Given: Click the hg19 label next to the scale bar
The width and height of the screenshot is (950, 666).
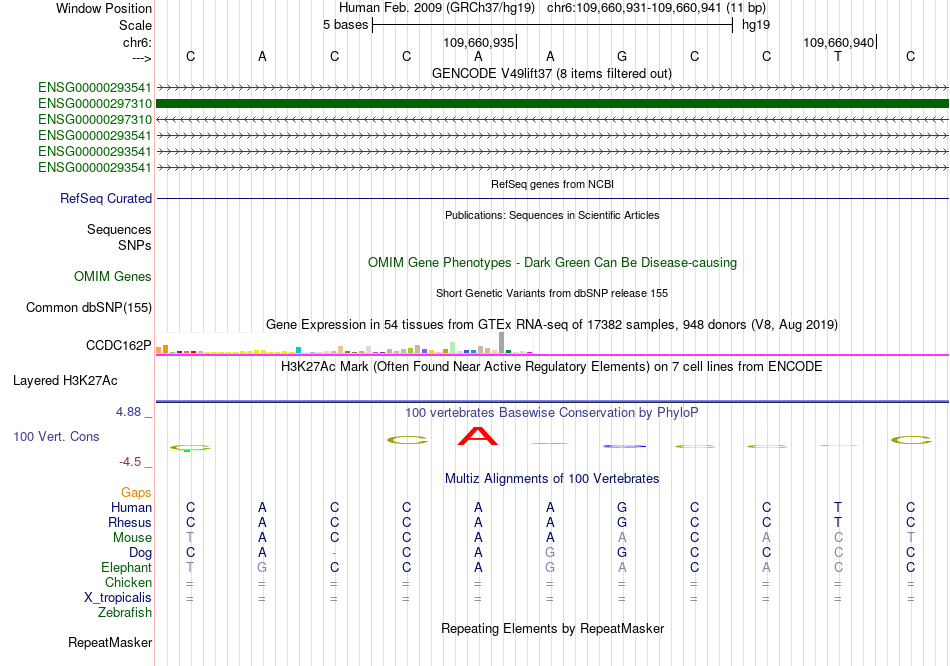Looking at the screenshot, I should coord(756,25).
